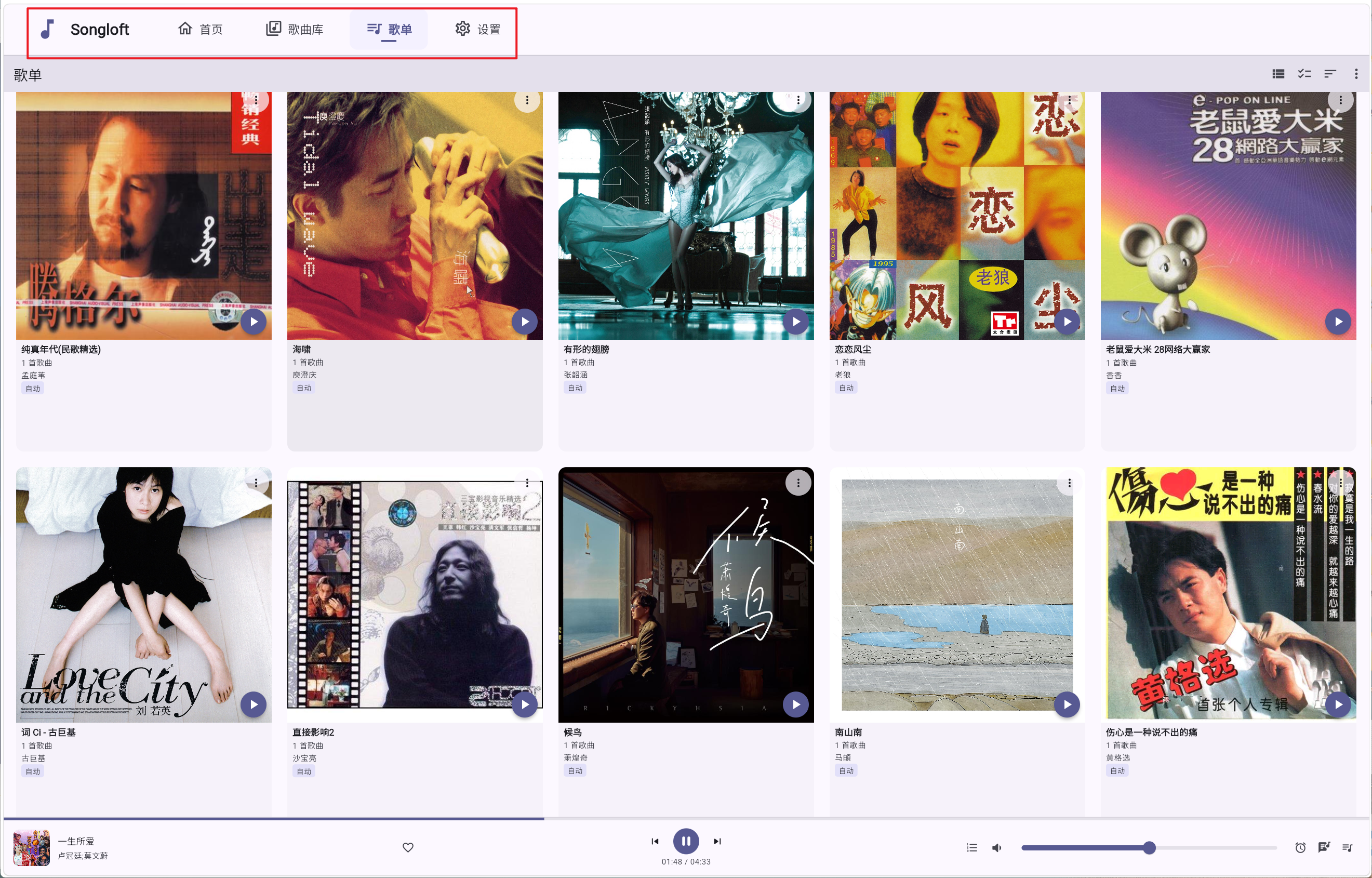1372x878 pixels.
Task: Open the 候鸟 playlist title
Action: pyautogui.click(x=573, y=732)
